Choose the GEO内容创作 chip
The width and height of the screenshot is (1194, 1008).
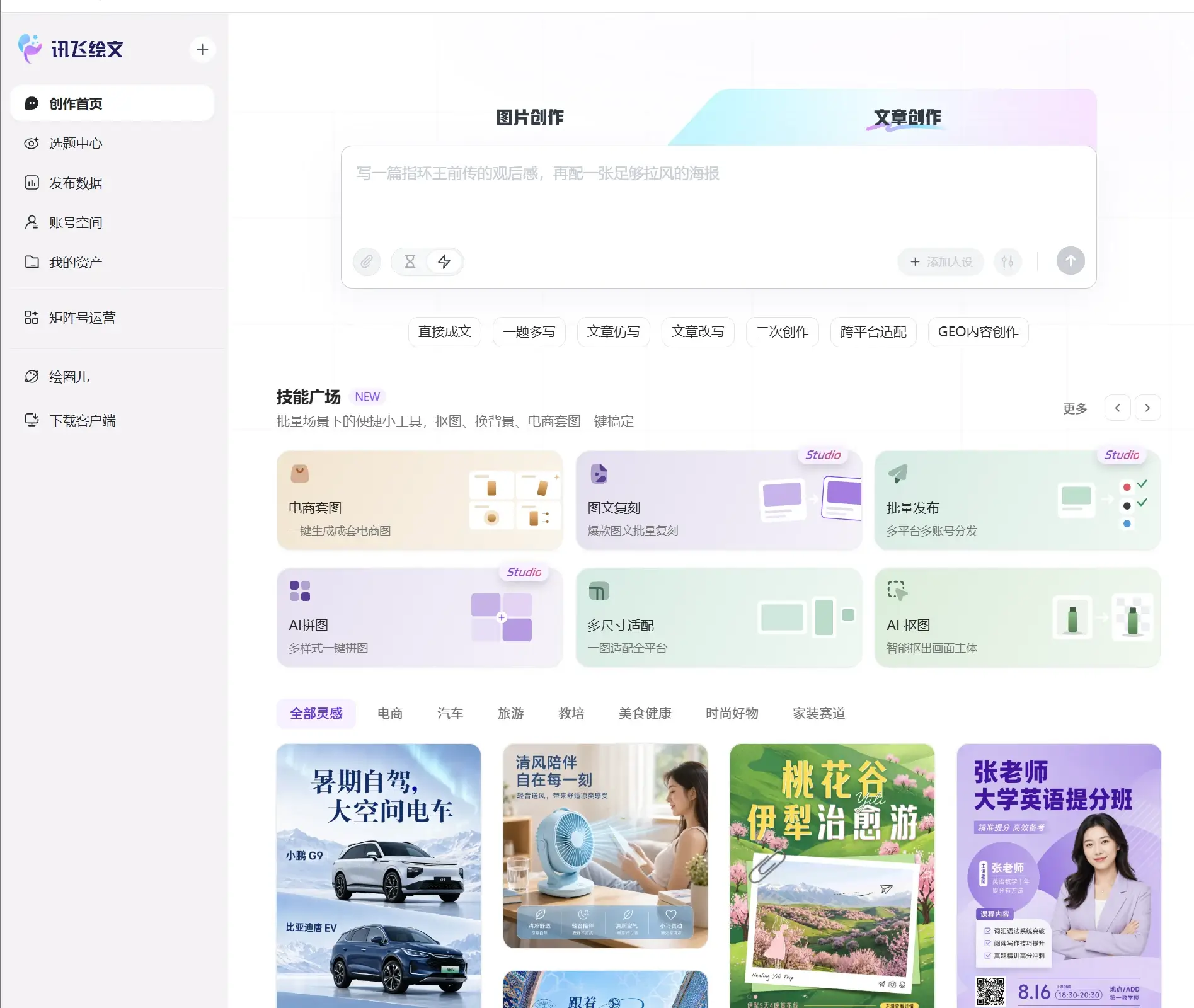click(979, 331)
